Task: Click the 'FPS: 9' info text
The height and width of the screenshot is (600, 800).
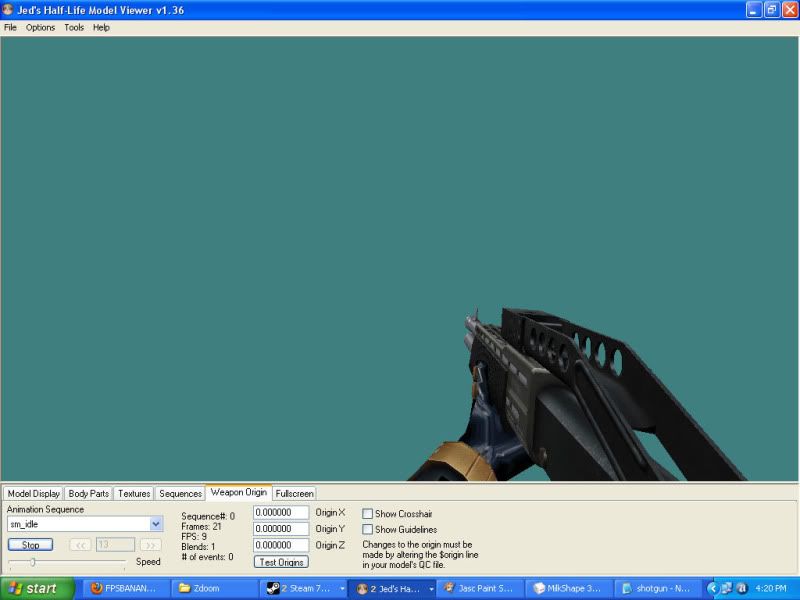Action: point(194,537)
